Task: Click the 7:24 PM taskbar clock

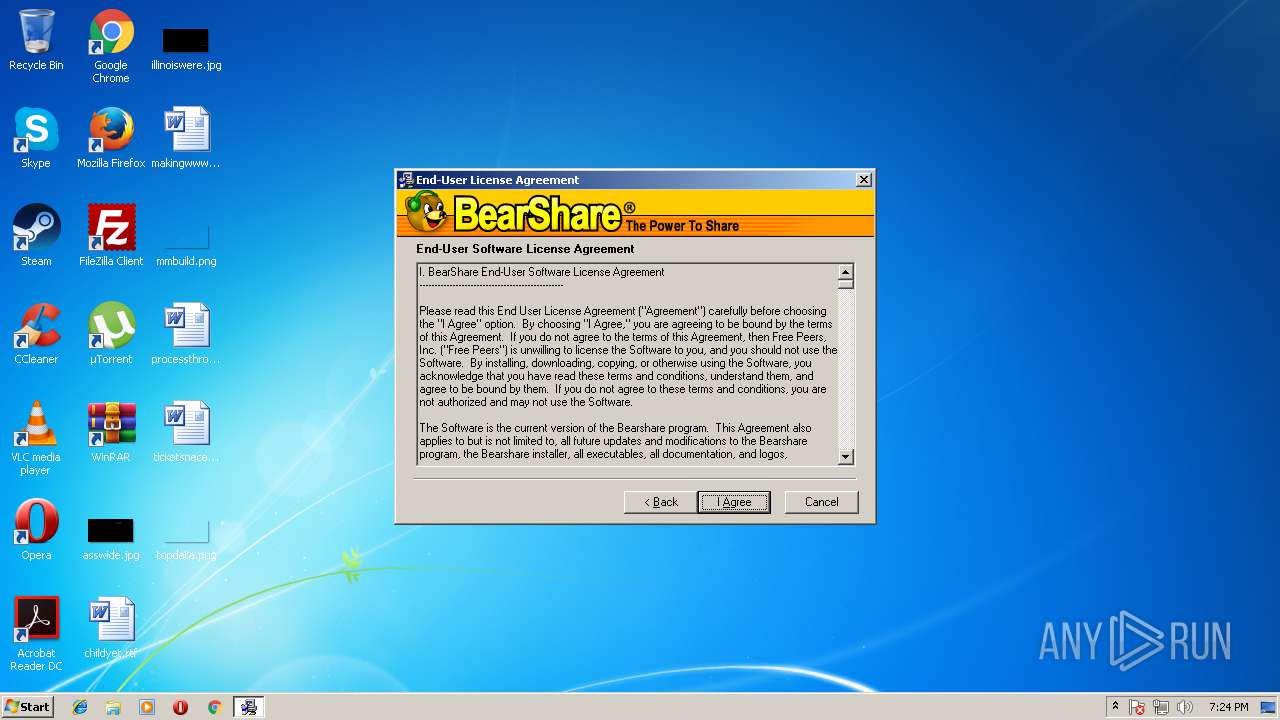Action: (x=1228, y=707)
